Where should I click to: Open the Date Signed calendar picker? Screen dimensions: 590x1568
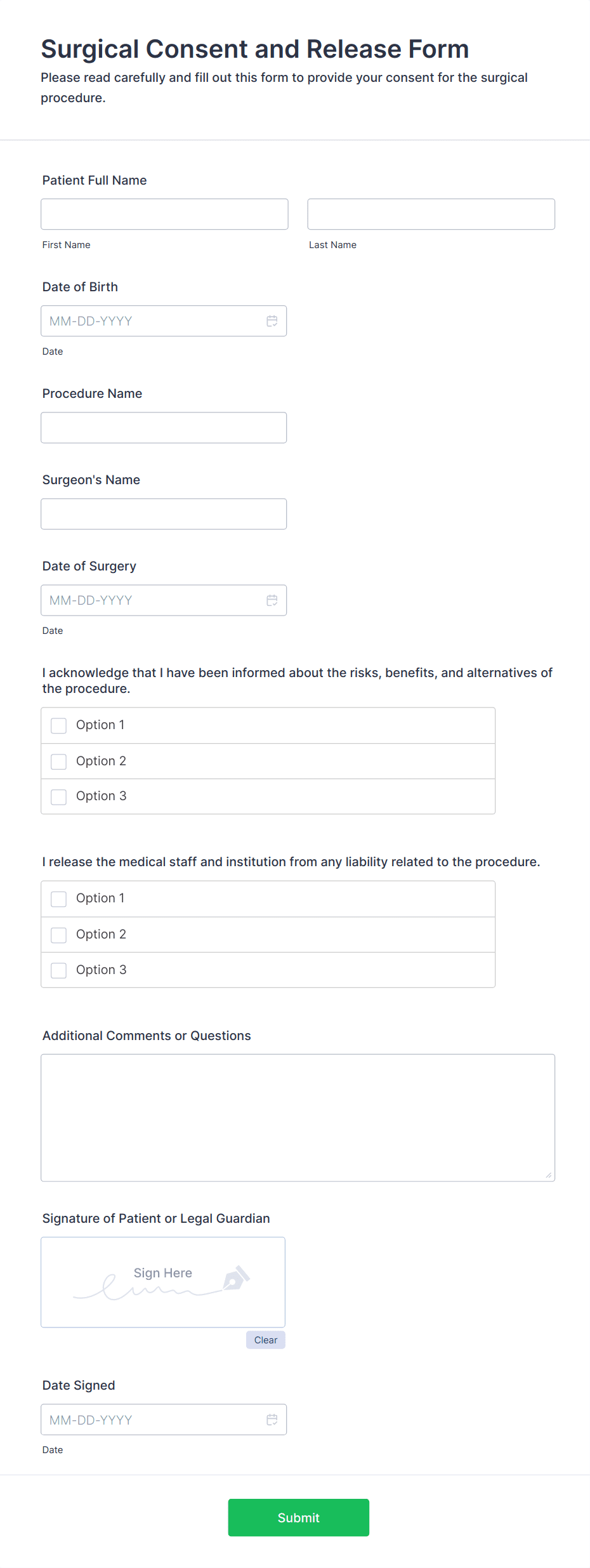[x=273, y=1420]
